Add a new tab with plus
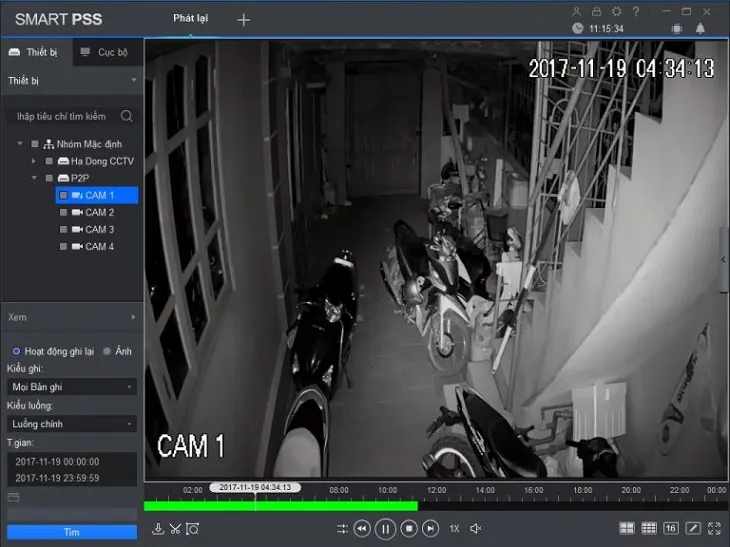This screenshot has width=730, height=547. [x=243, y=20]
